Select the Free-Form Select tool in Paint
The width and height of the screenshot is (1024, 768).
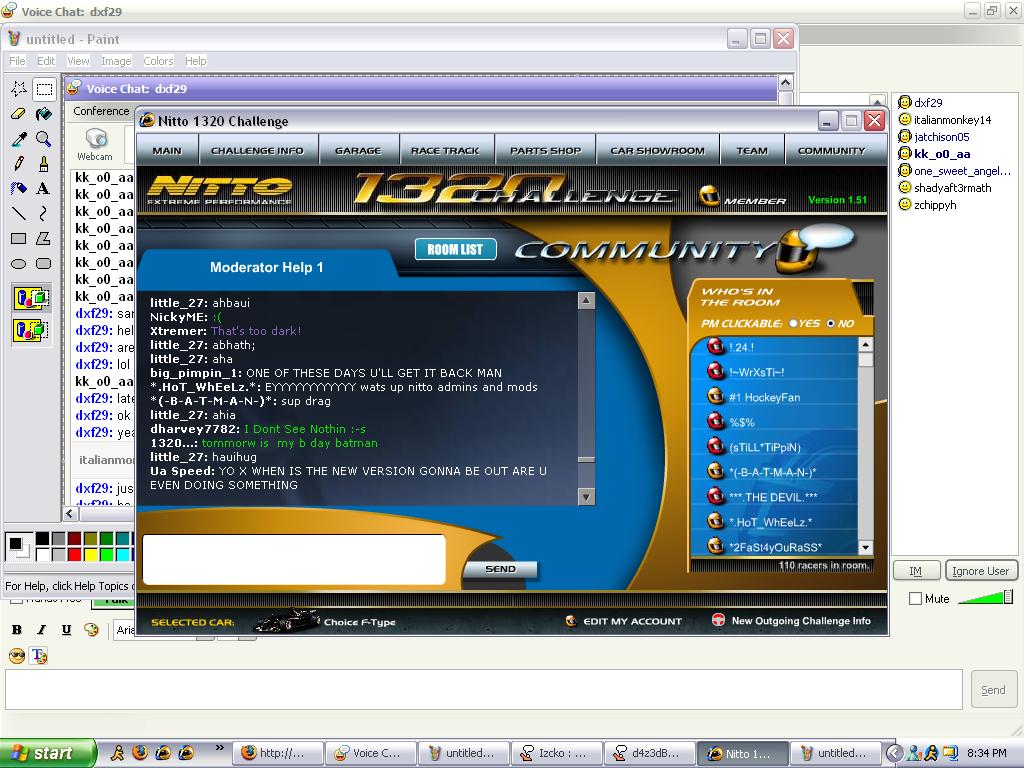click(19, 89)
